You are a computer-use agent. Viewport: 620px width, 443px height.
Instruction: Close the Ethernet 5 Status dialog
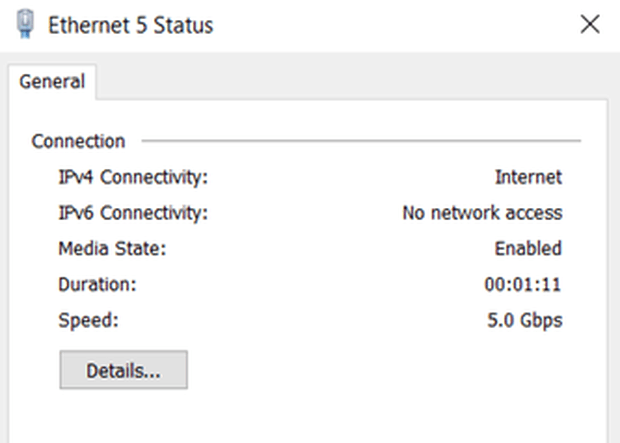590,24
